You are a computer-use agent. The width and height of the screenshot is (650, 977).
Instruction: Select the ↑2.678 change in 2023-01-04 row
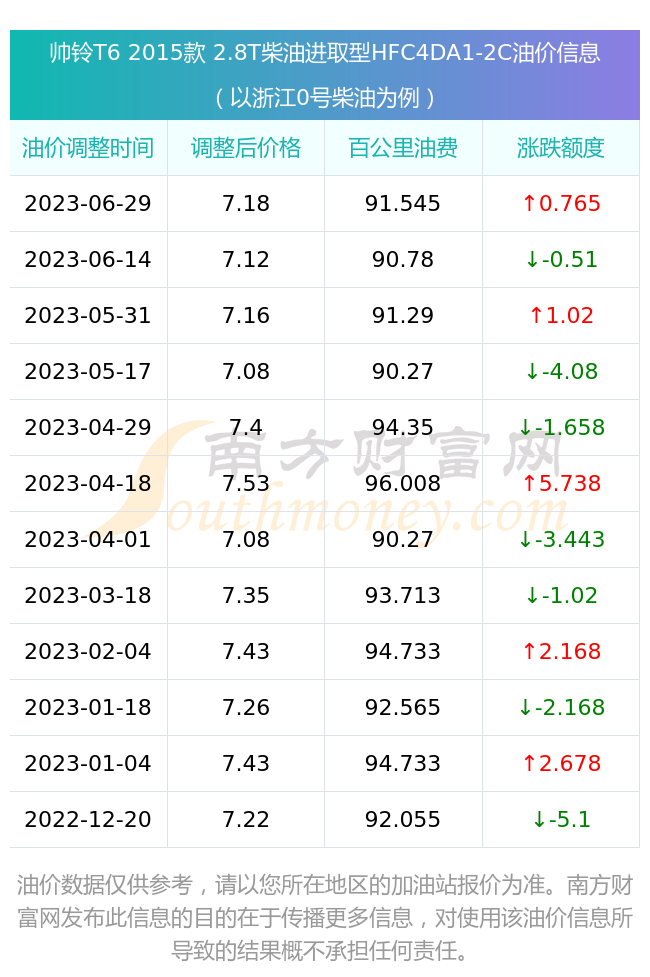pos(561,763)
